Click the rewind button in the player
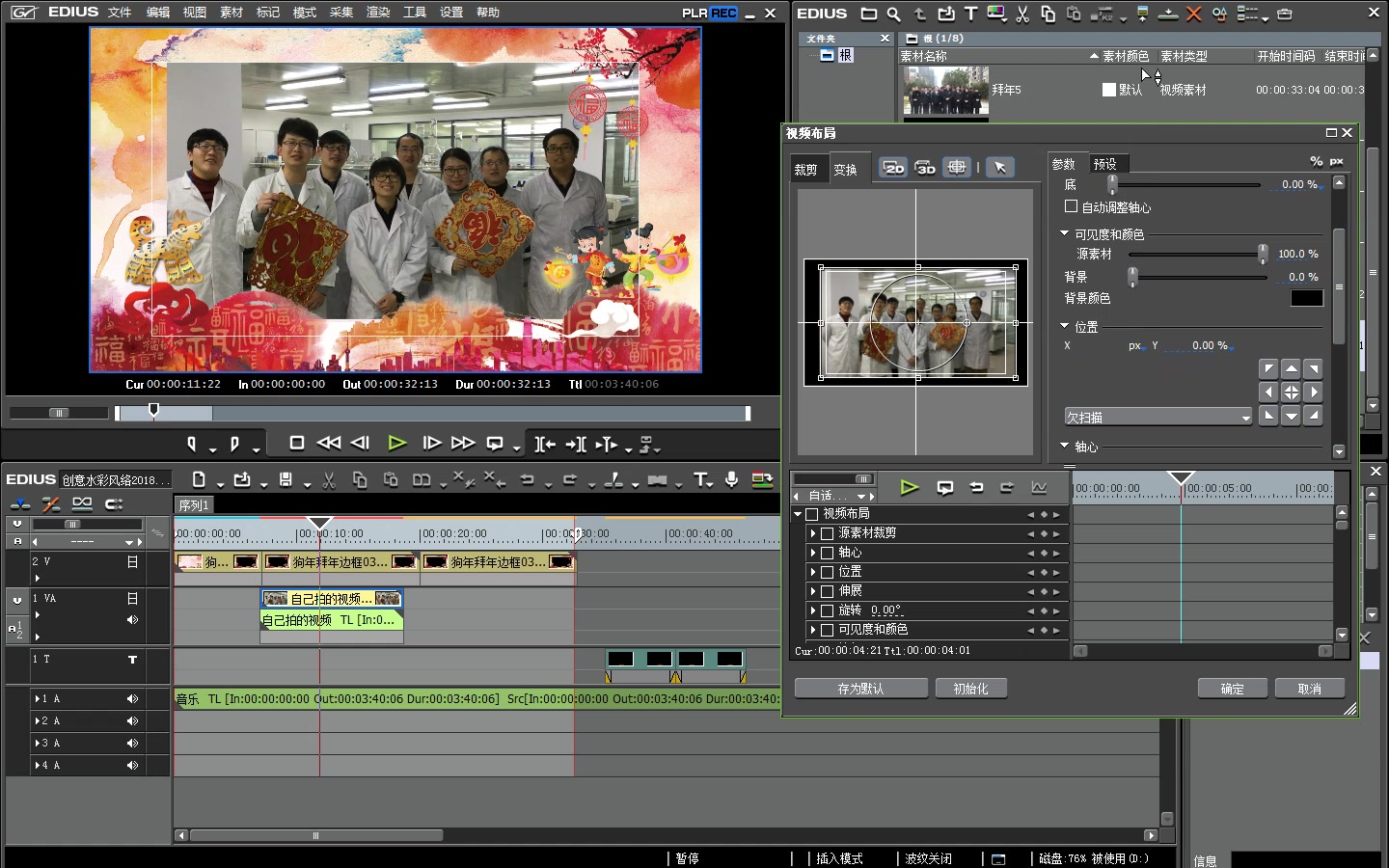This screenshot has width=1389, height=868. click(329, 443)
